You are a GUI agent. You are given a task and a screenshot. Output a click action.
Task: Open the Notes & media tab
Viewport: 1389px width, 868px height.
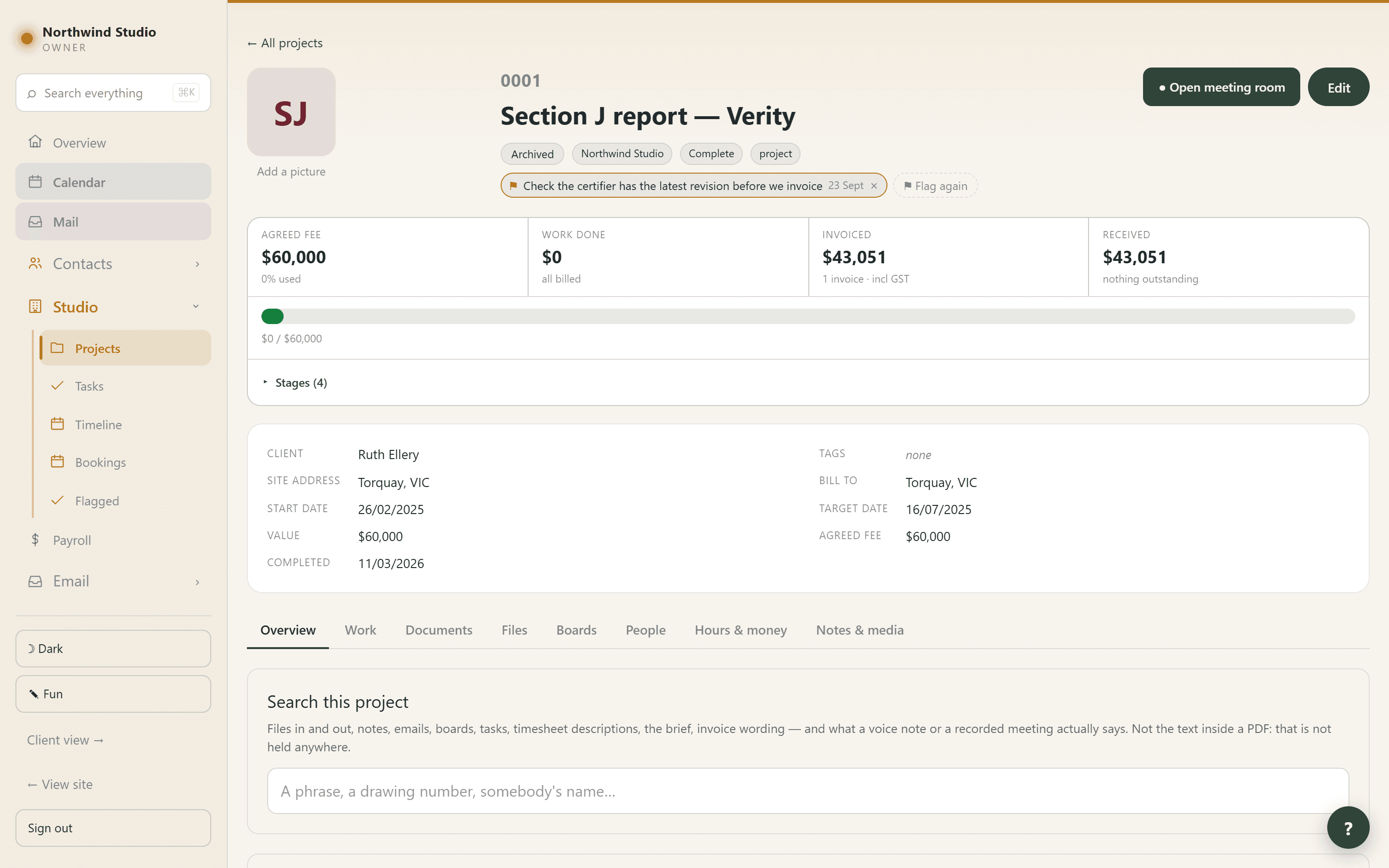click(x=860, y=630)
